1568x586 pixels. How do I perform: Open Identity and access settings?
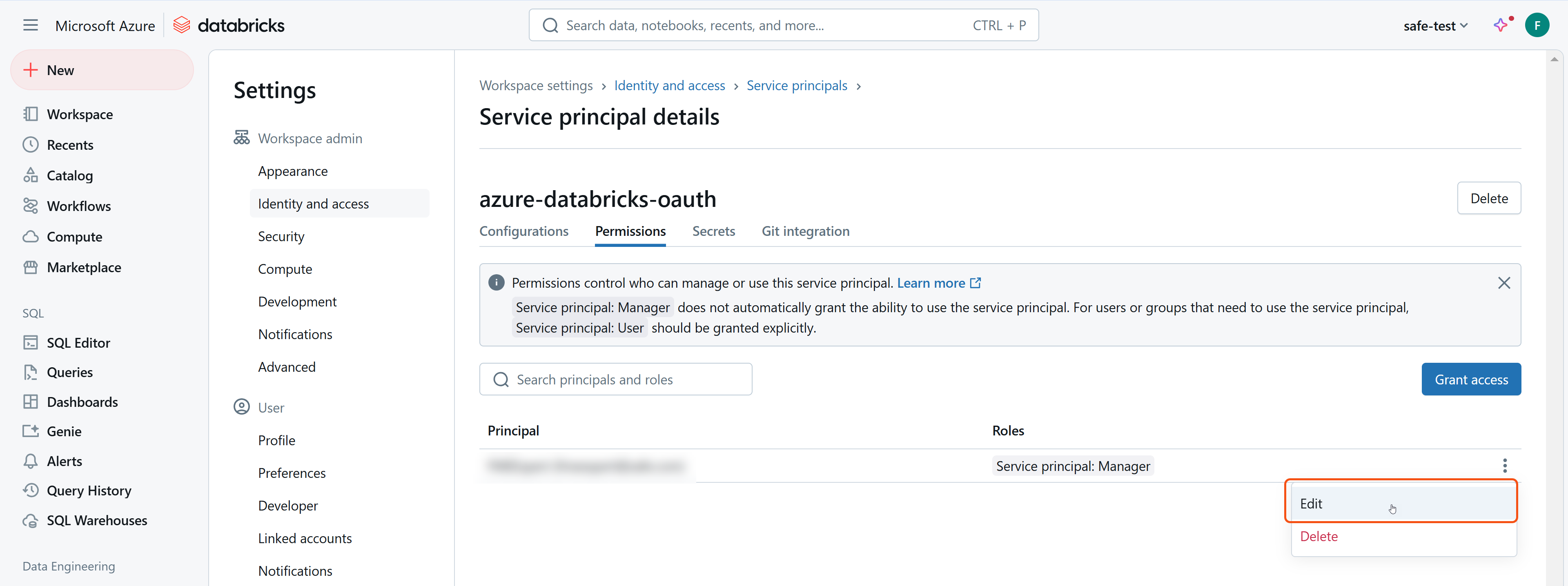coord(339,204)
